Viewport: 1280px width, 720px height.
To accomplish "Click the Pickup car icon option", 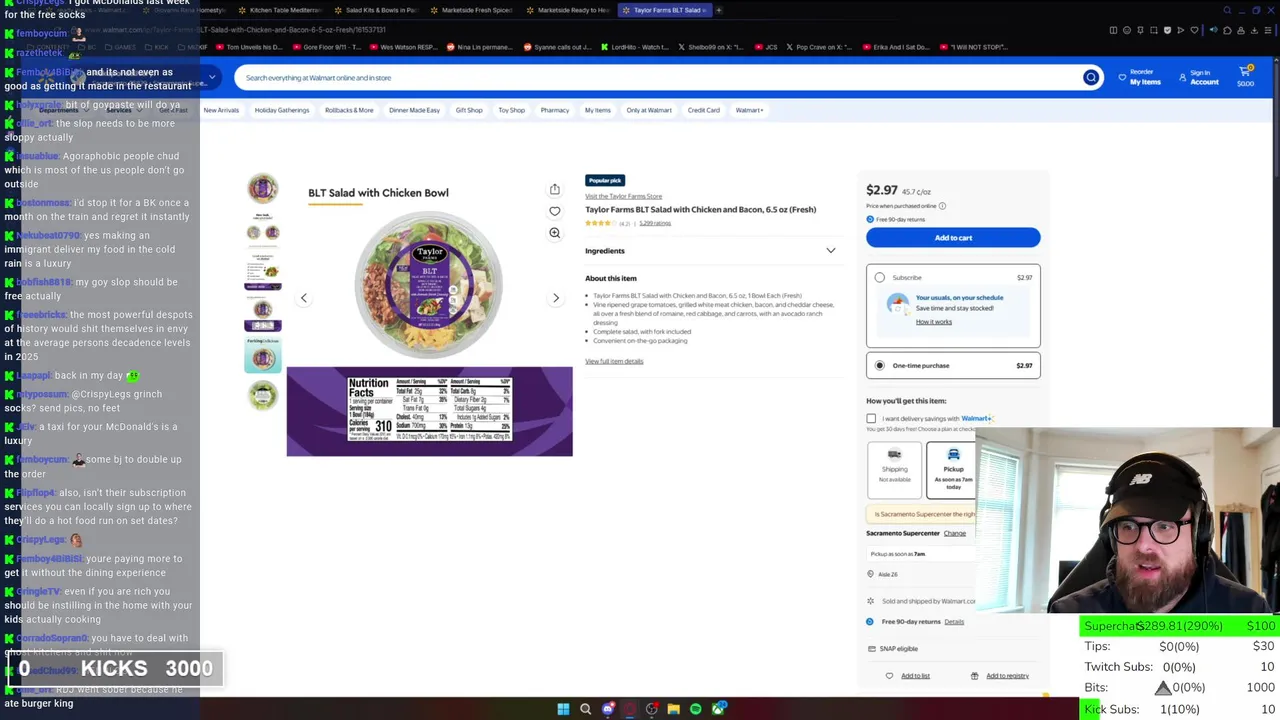I will [953, 455].
